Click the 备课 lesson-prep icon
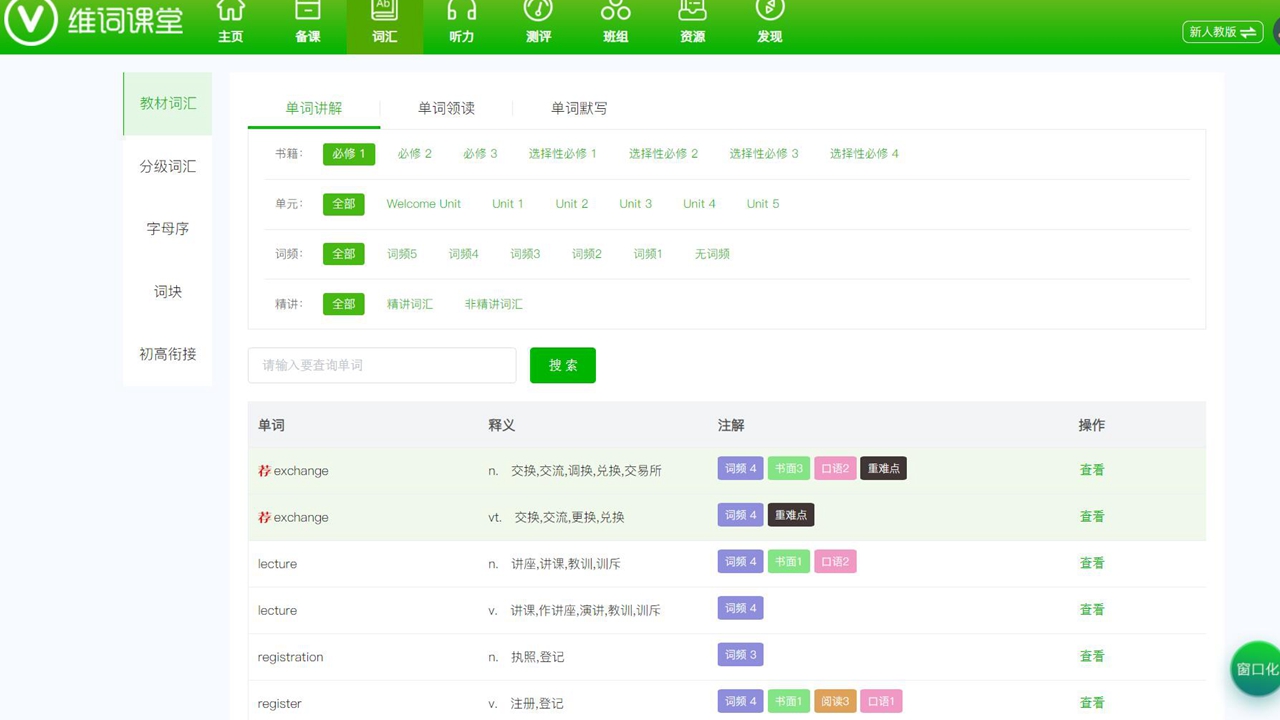 point(308,25)
